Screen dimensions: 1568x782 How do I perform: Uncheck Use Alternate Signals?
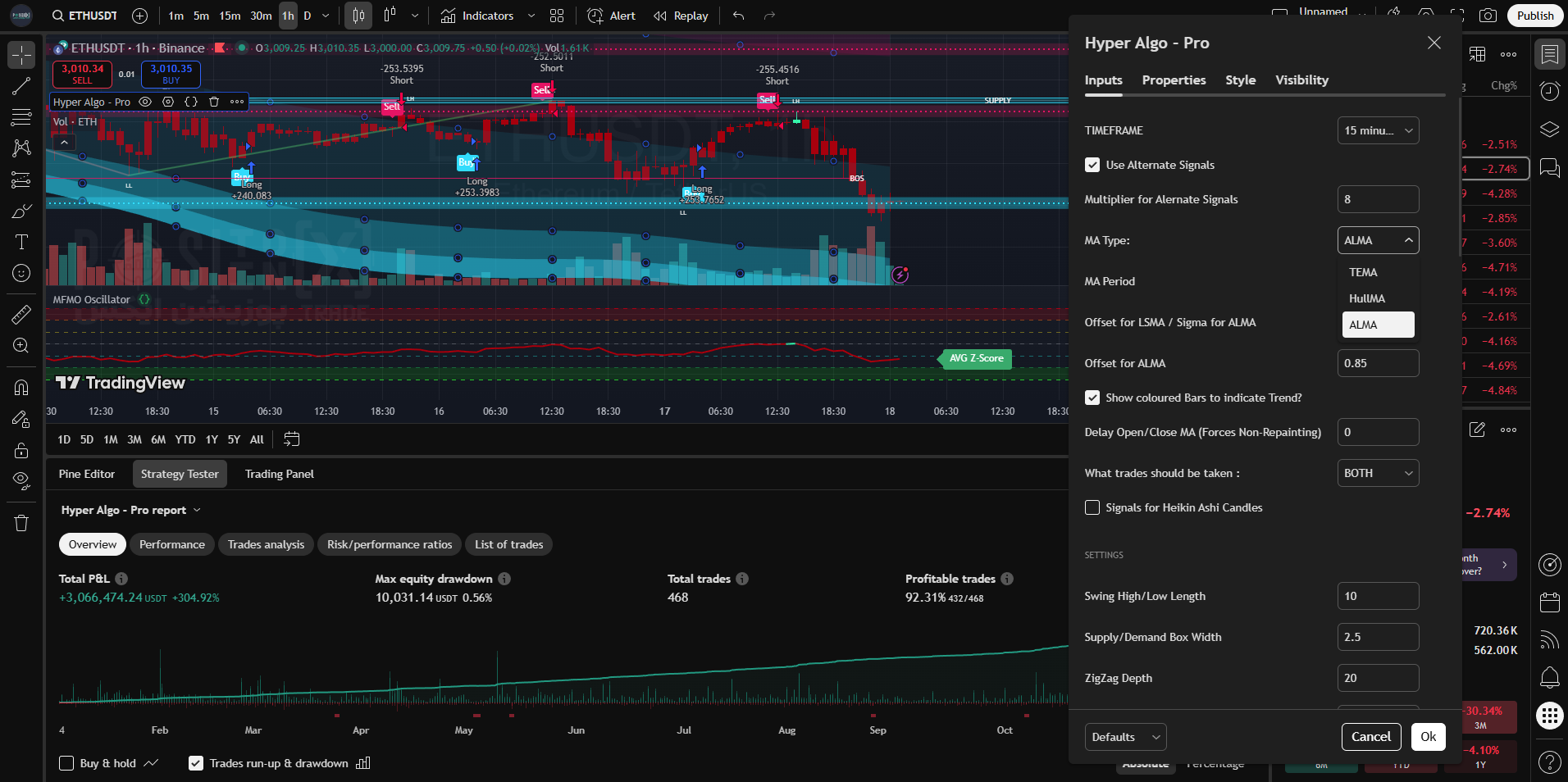tap(1092, 165)
